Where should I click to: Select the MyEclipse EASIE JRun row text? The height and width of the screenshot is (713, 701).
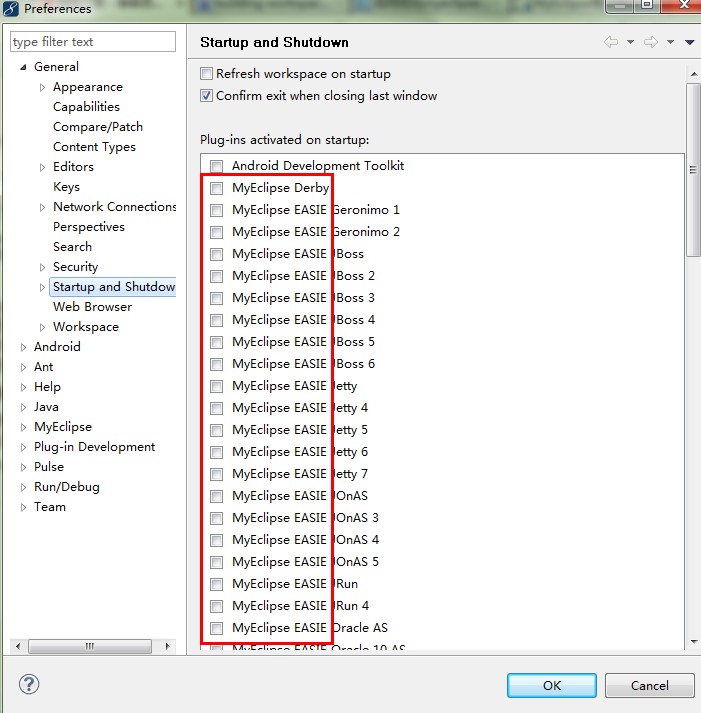click(x=295, y=584)
